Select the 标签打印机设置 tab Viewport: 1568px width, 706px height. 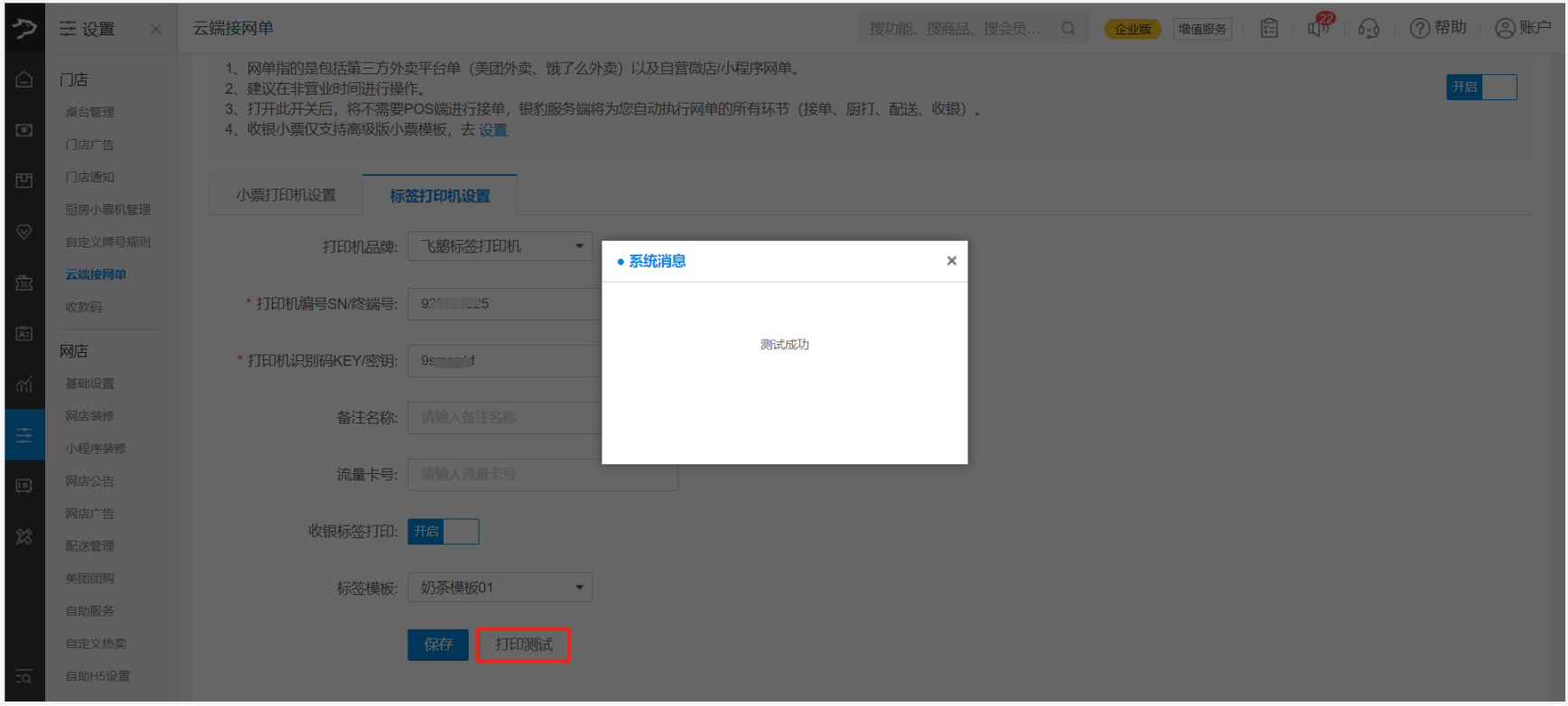point(440,195)
